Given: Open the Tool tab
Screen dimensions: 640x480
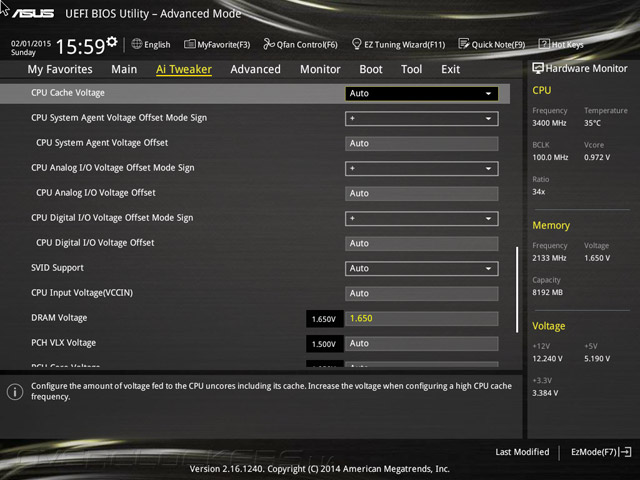Looking at the screenshot, I should click(x=411, y=69).
